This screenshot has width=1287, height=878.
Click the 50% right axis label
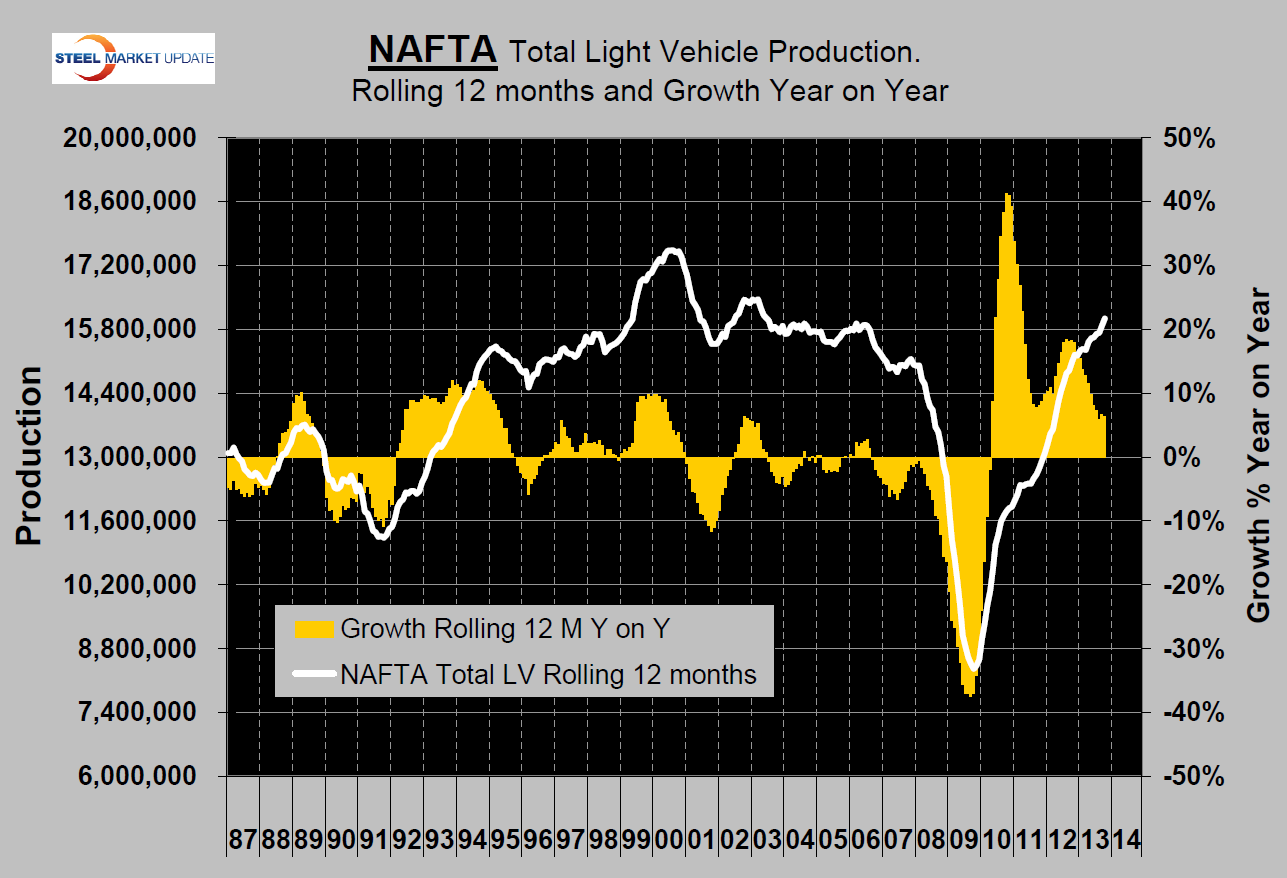point(1188,138)
